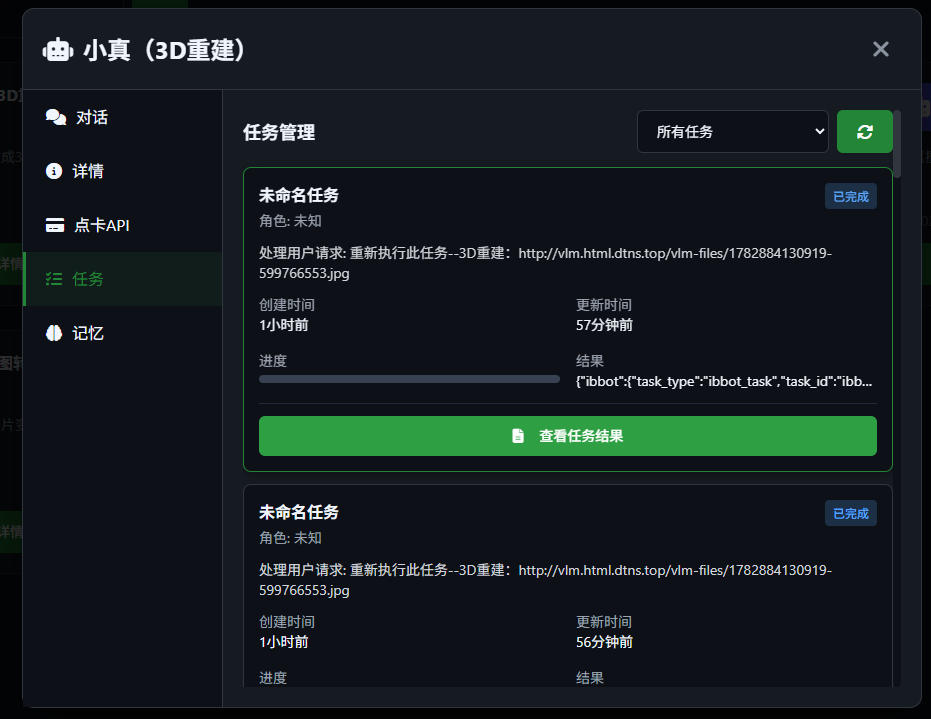
Task: Click the 57分钟前 update time
Action: [x=604, y=325]
